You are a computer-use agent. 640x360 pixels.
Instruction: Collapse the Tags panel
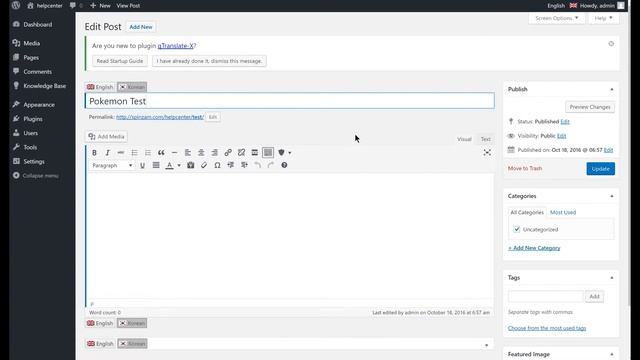(611, 278)
